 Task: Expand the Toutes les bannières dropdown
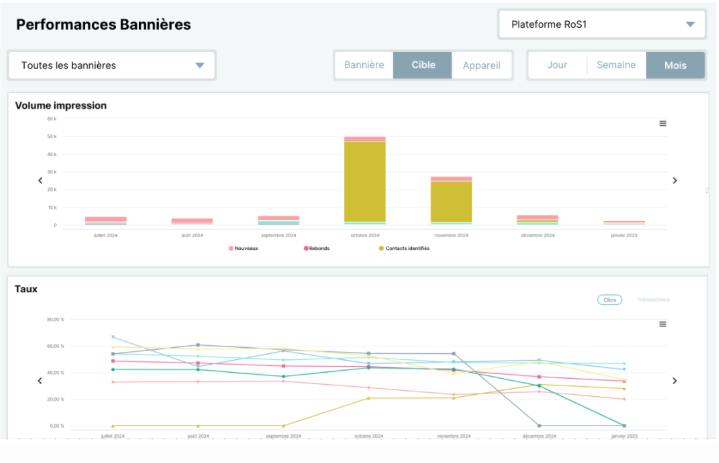111,66
